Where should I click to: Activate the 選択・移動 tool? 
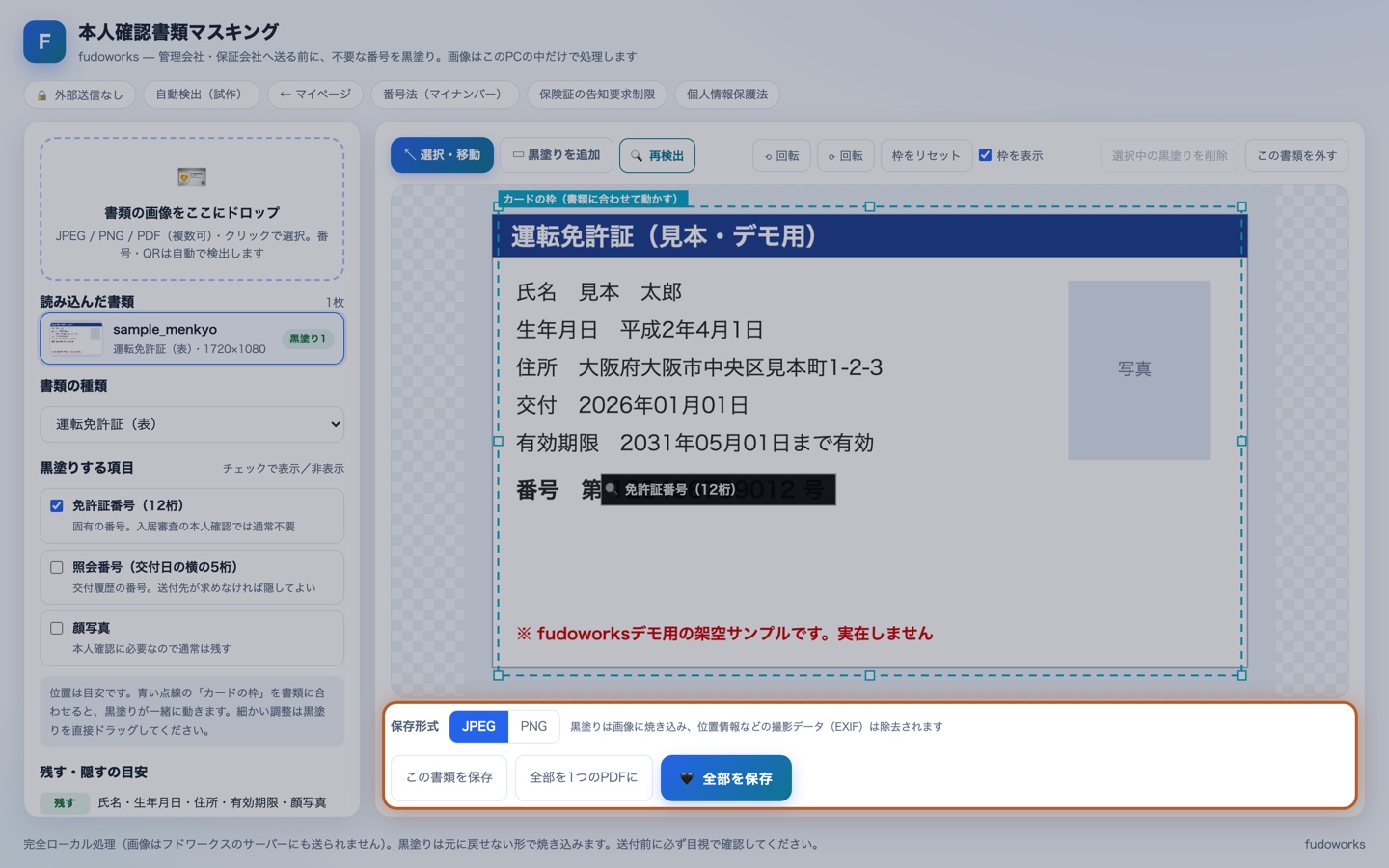pos(442,155)
